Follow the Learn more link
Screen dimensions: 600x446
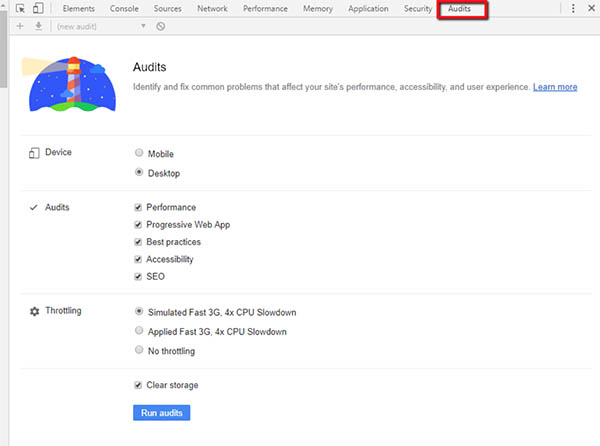(x=555, y=87)
